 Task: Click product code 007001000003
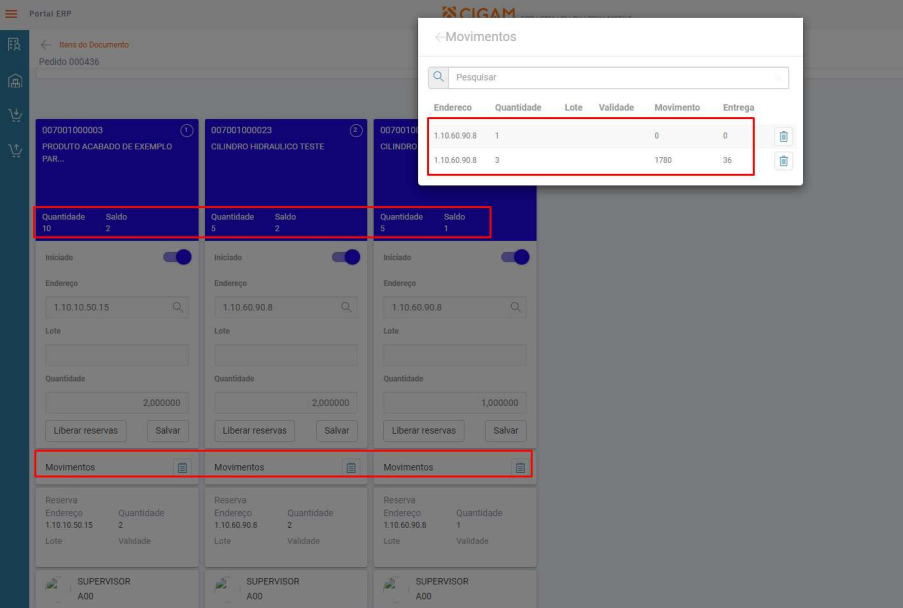[73, 130]
